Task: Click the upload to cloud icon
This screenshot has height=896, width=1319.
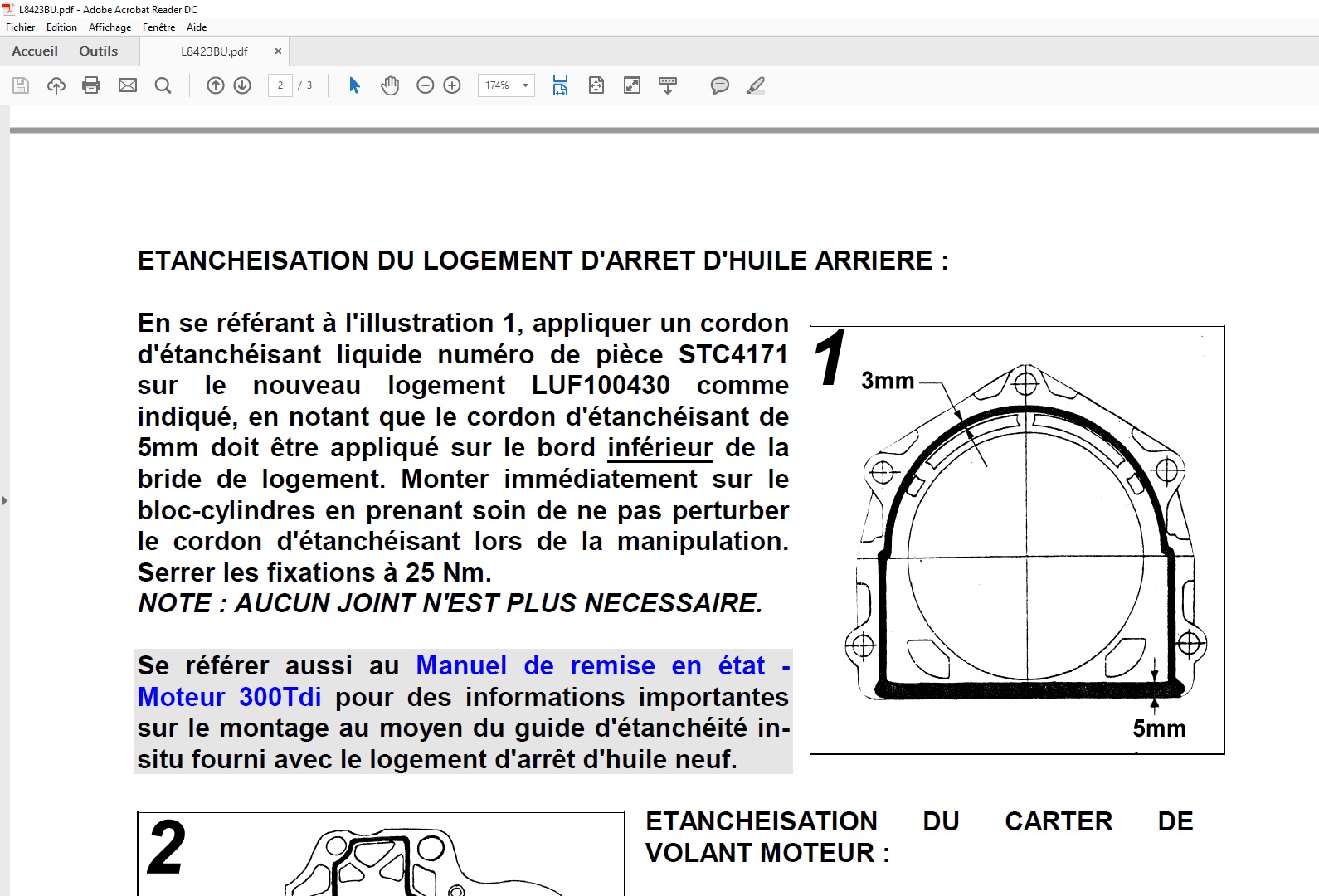Action: tap(56, 85)
